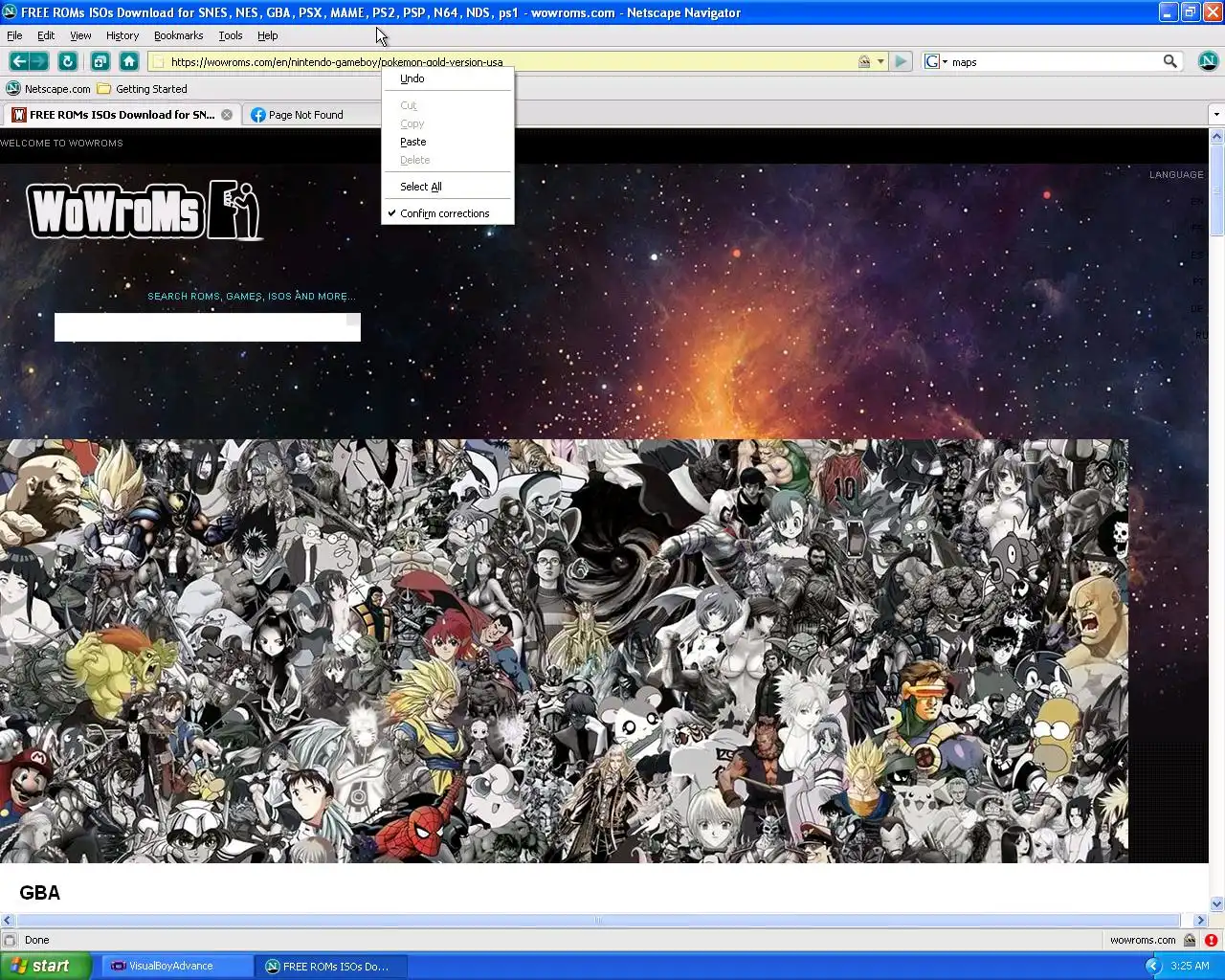Click the WoWroMs search ROMs input field
The height and width of the screenshot is (980, 1225).
click(208, 327)
